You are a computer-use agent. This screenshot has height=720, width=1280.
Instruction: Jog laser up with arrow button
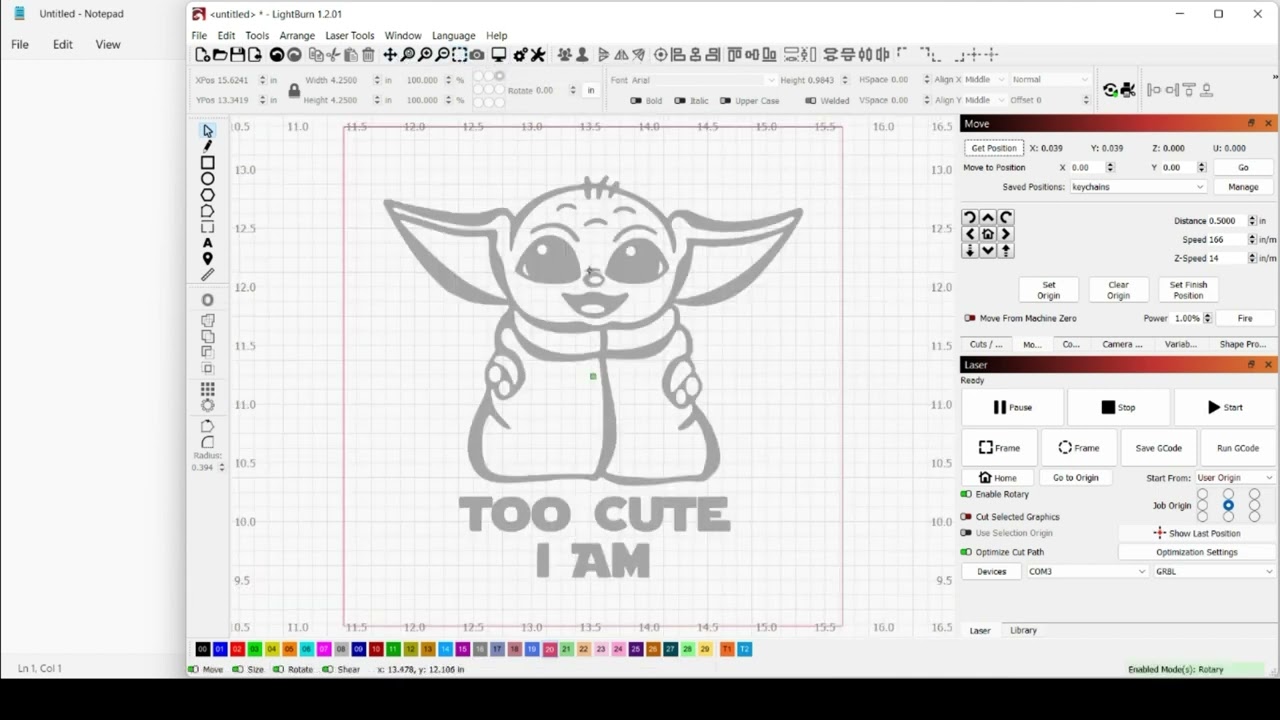pyautogui.click(x=988, y=217)
